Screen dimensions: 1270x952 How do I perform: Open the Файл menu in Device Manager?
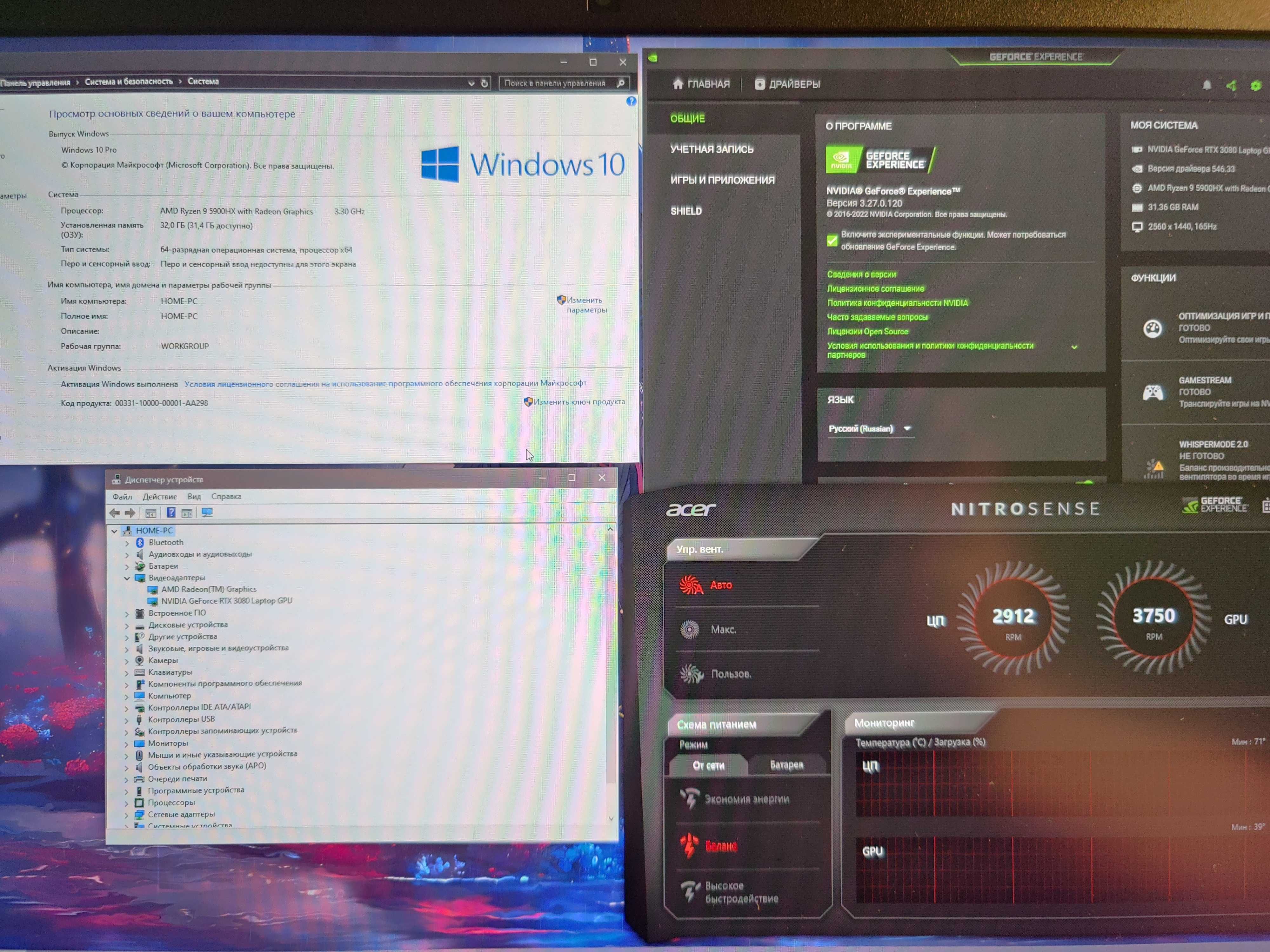122,496
